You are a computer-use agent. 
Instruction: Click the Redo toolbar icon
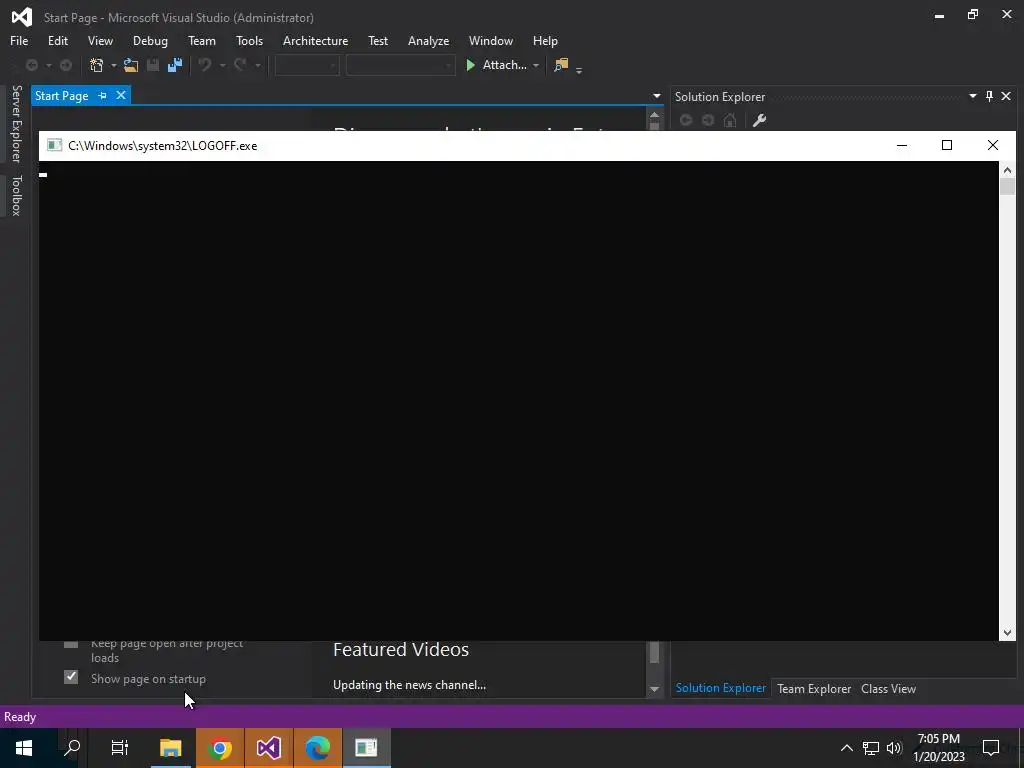240,65
